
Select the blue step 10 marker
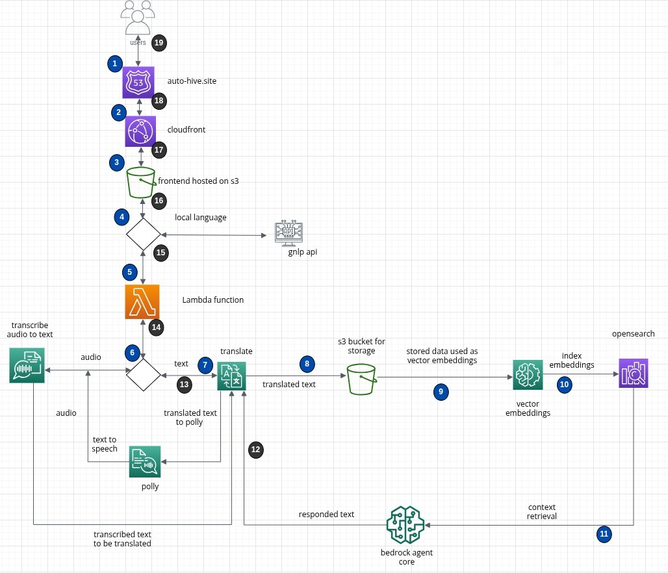pyautogui.click(x=564, y=385)
